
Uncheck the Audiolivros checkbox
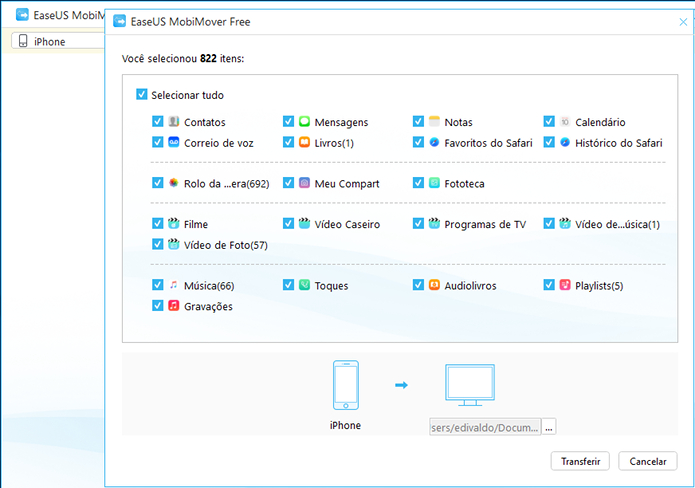click(x=418, y=285)
